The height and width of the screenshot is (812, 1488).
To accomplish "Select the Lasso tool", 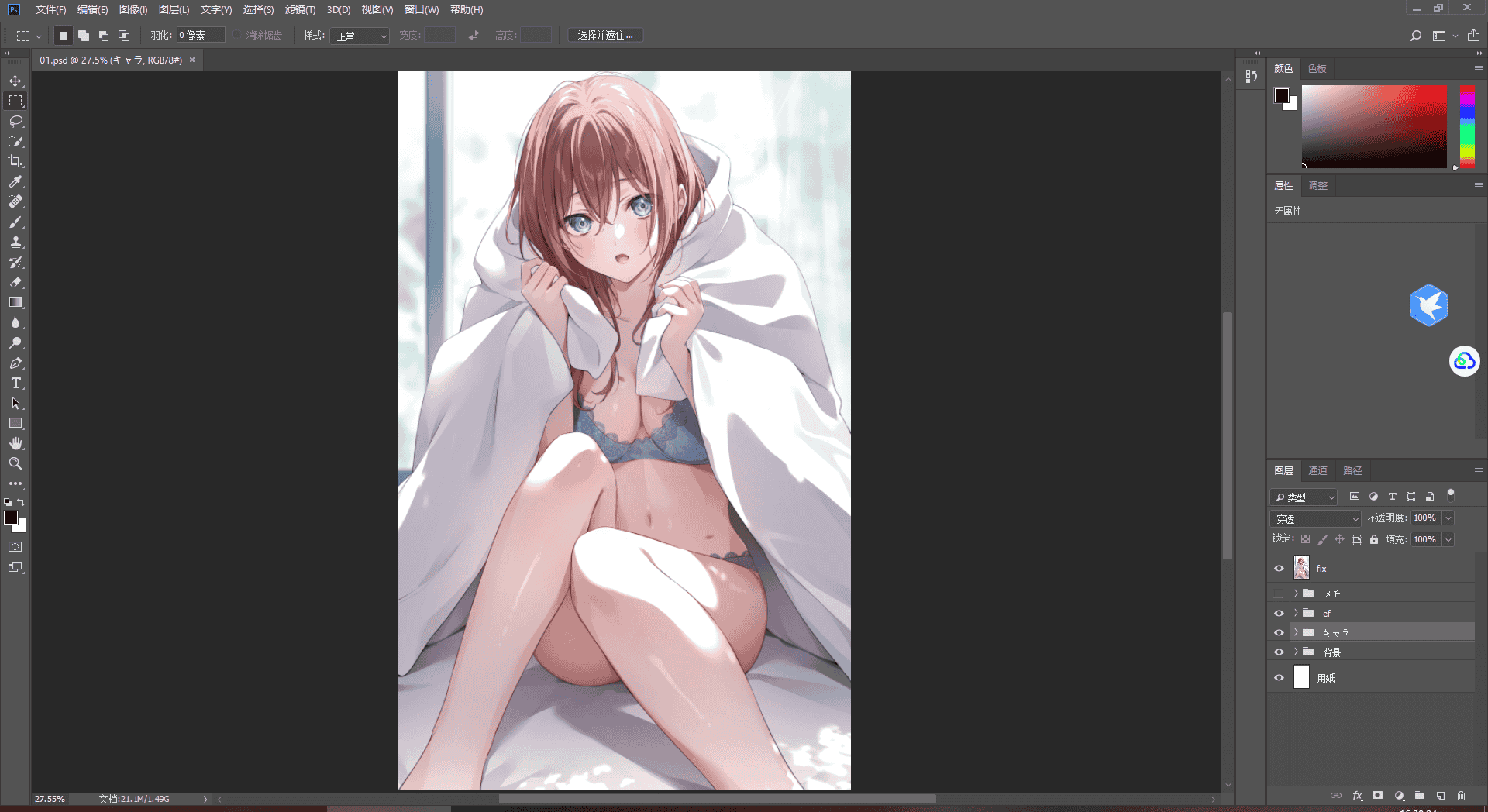I will pos(15,121).
